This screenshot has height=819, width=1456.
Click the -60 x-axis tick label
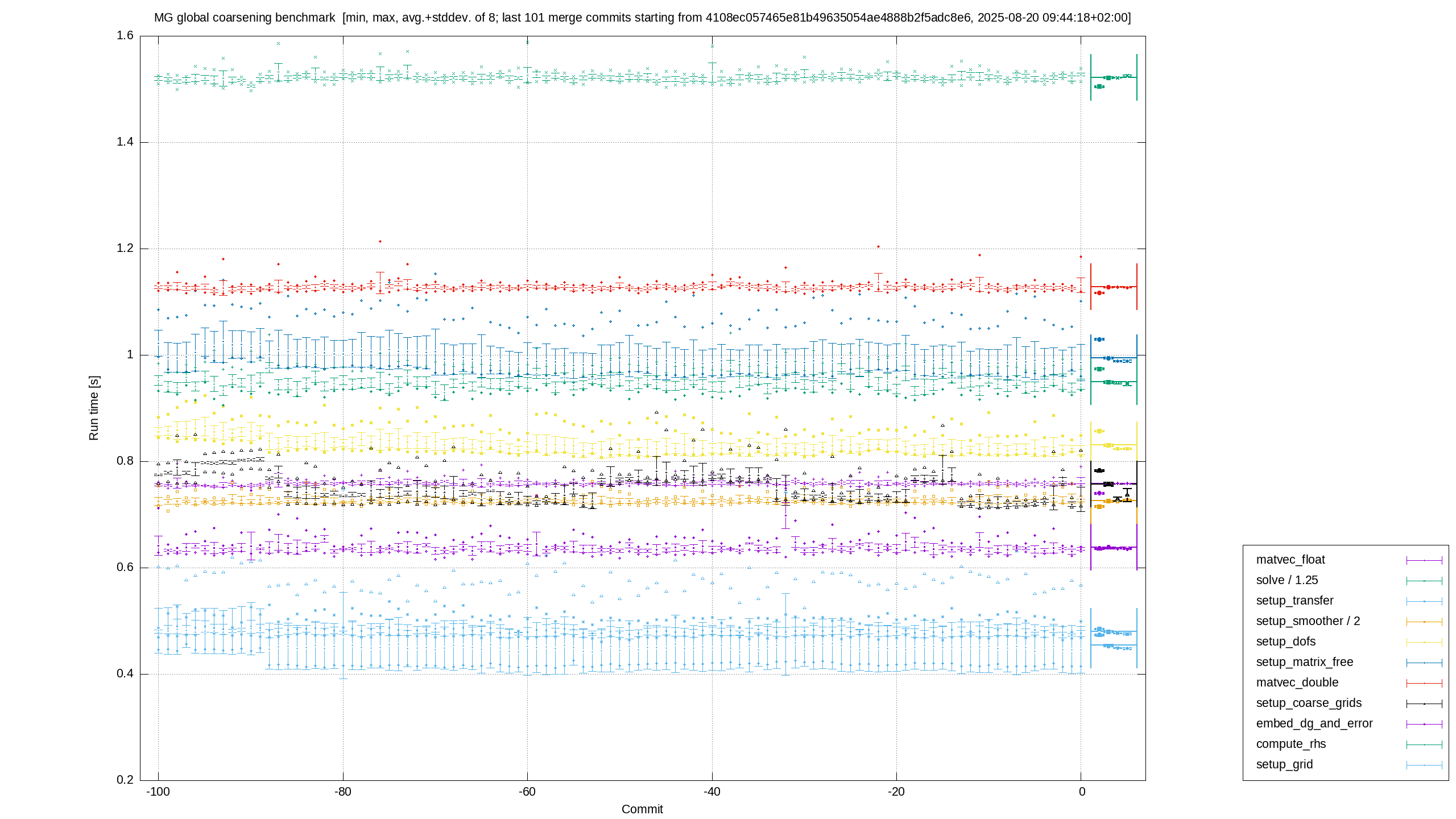527,792
